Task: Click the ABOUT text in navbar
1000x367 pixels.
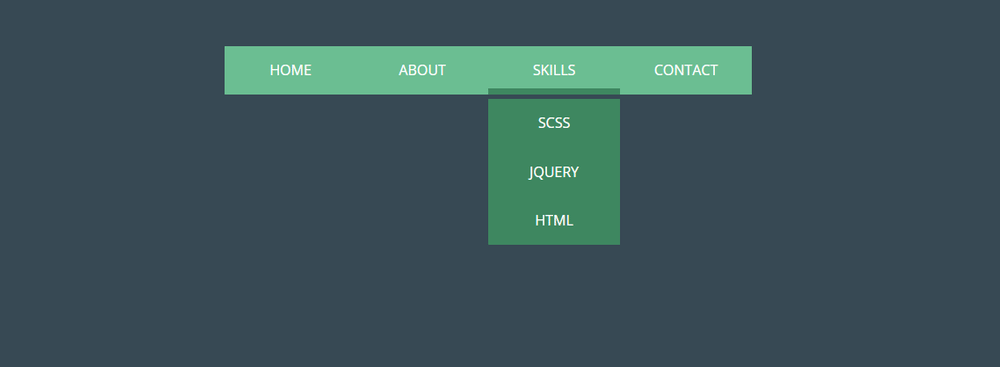Action: [x=422, y=70]
